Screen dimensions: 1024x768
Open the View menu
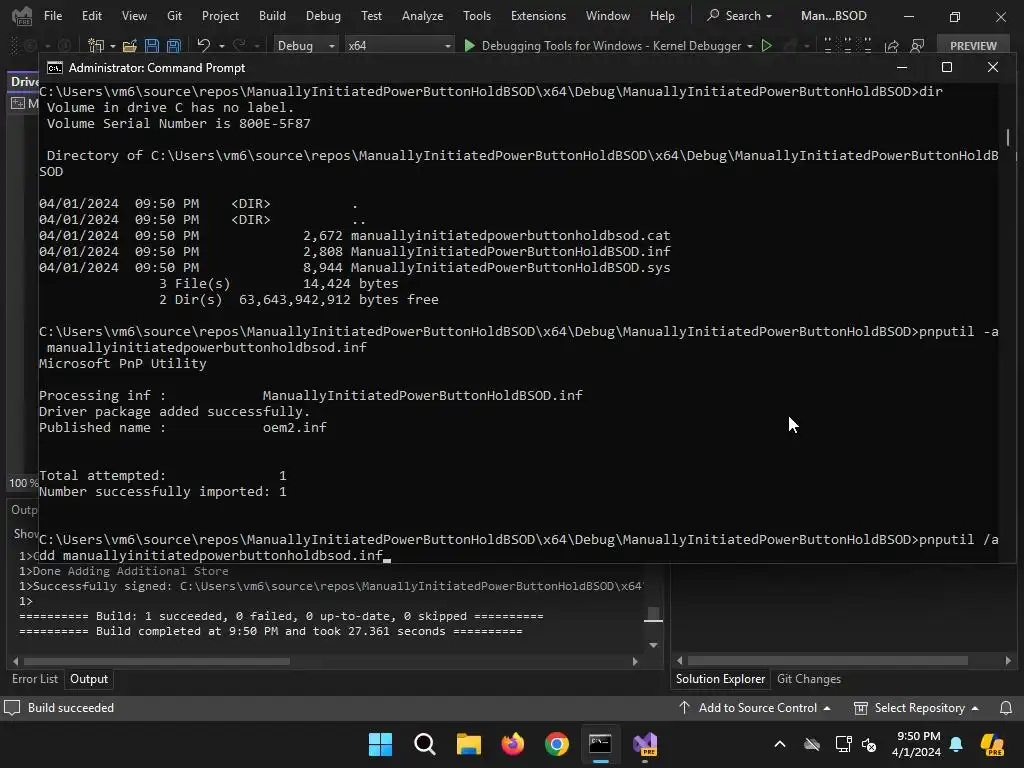pos(134,16)
